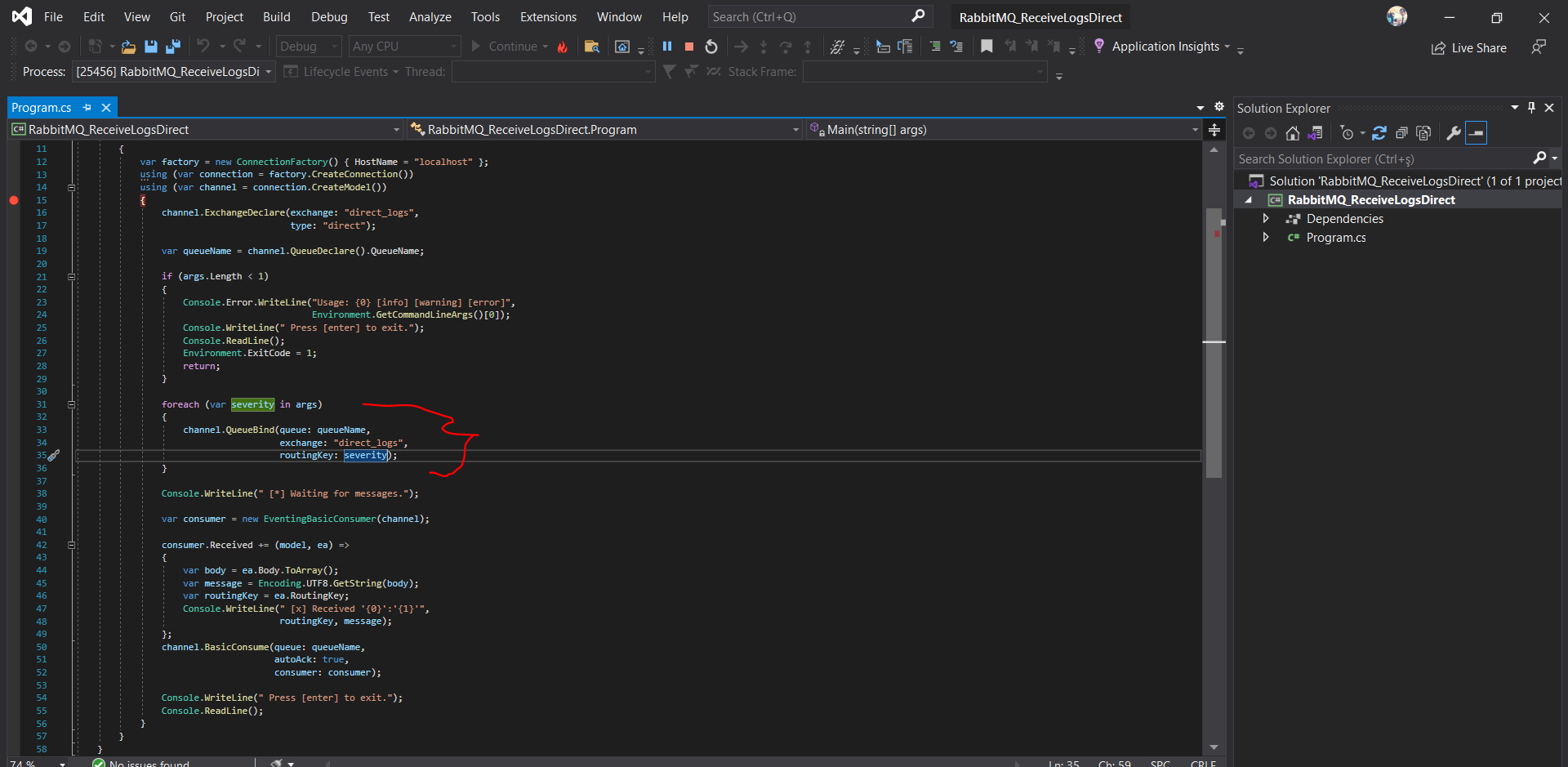Toggle pin on Program.cs tab
Image resolution: width=1568 pixels, height=767 pixels.
(x=87, y=108)
